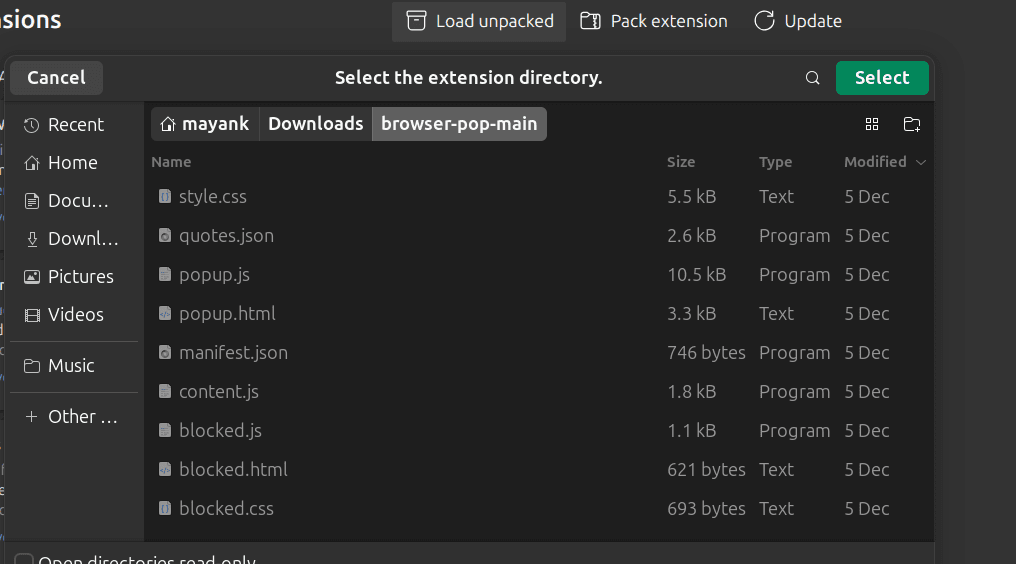Click the Load unpacked button
This screenshot has width=1016, height=564.
[x=479, y=21]
